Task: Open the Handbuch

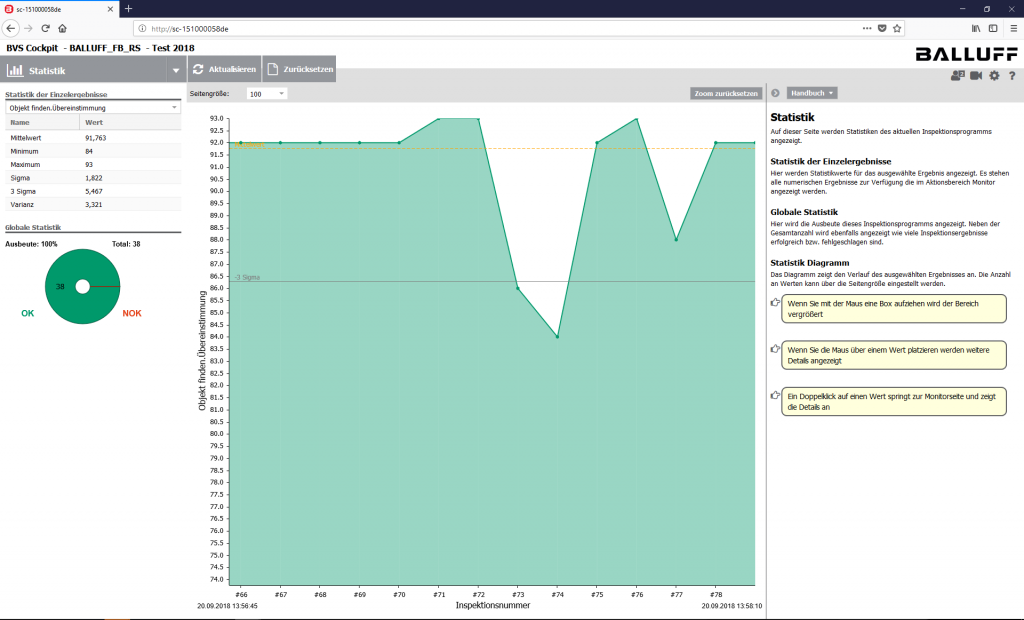Action: pos(810,91)
